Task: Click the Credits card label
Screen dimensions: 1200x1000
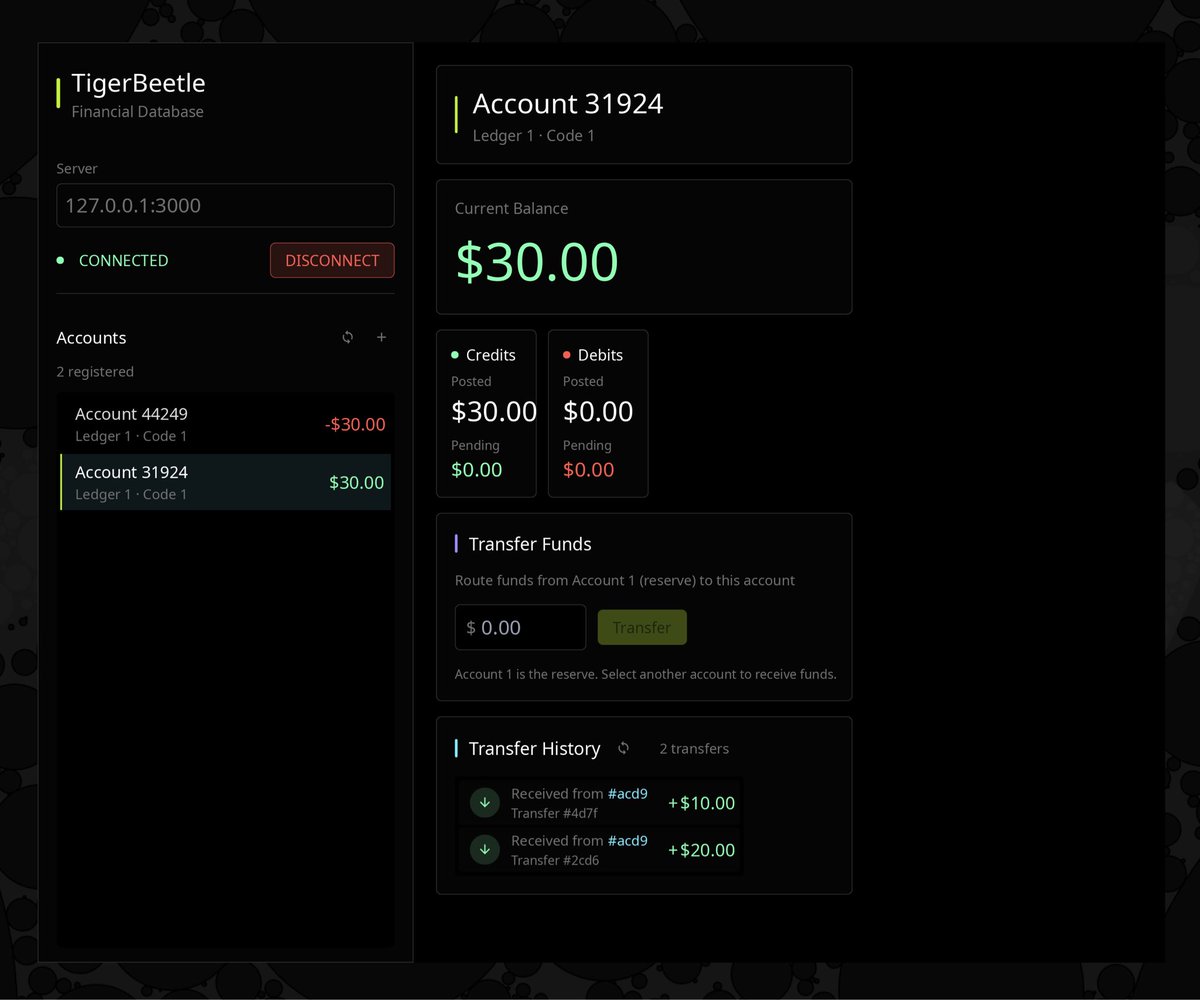Action: (x=491, y=355)
